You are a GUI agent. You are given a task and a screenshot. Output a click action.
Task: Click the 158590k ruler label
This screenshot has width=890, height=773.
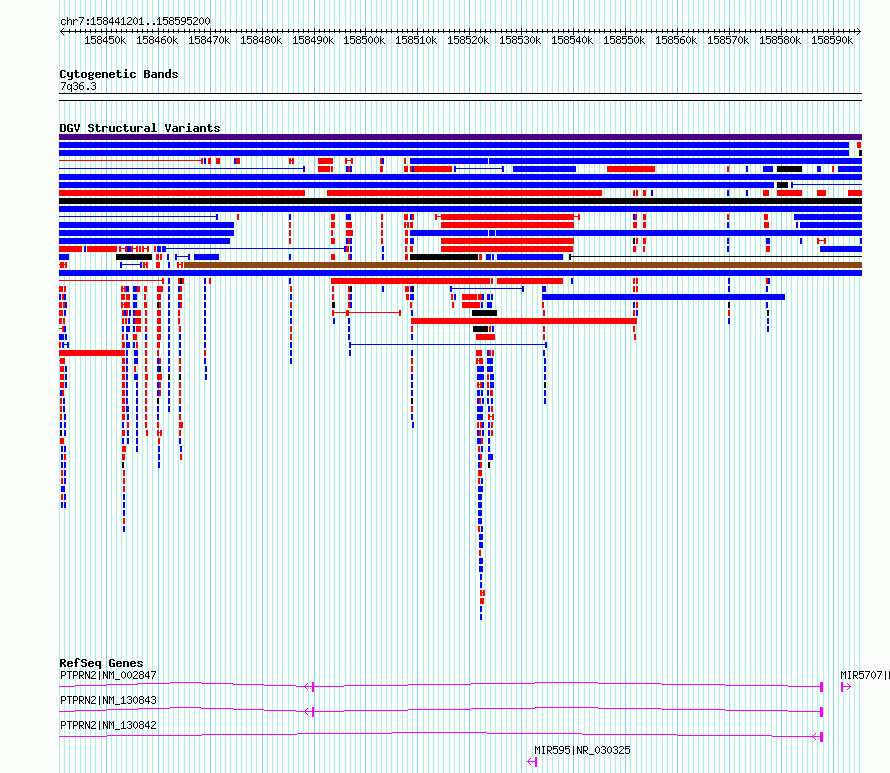832,40
